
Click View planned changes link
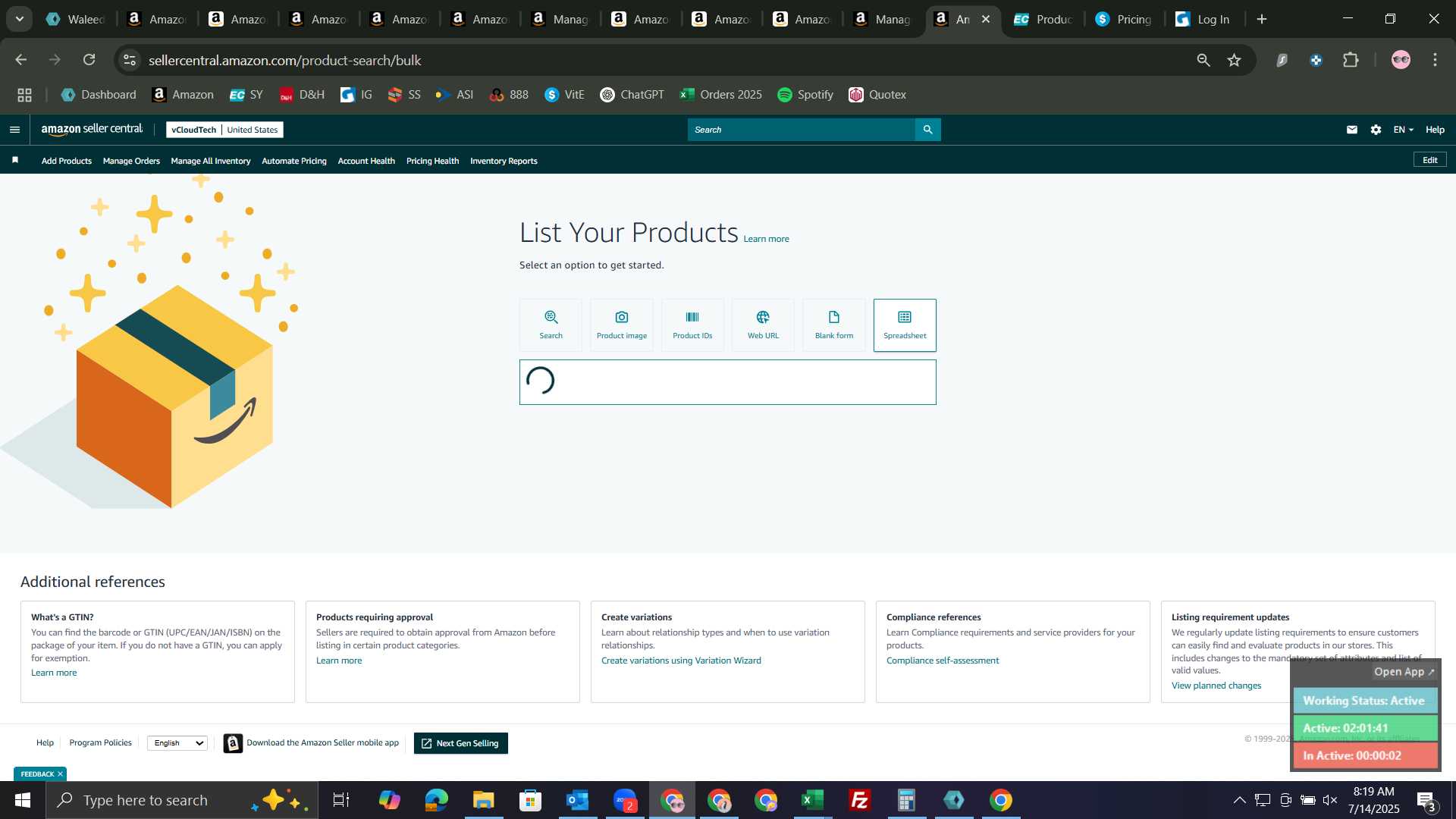tap(1216, 686)
